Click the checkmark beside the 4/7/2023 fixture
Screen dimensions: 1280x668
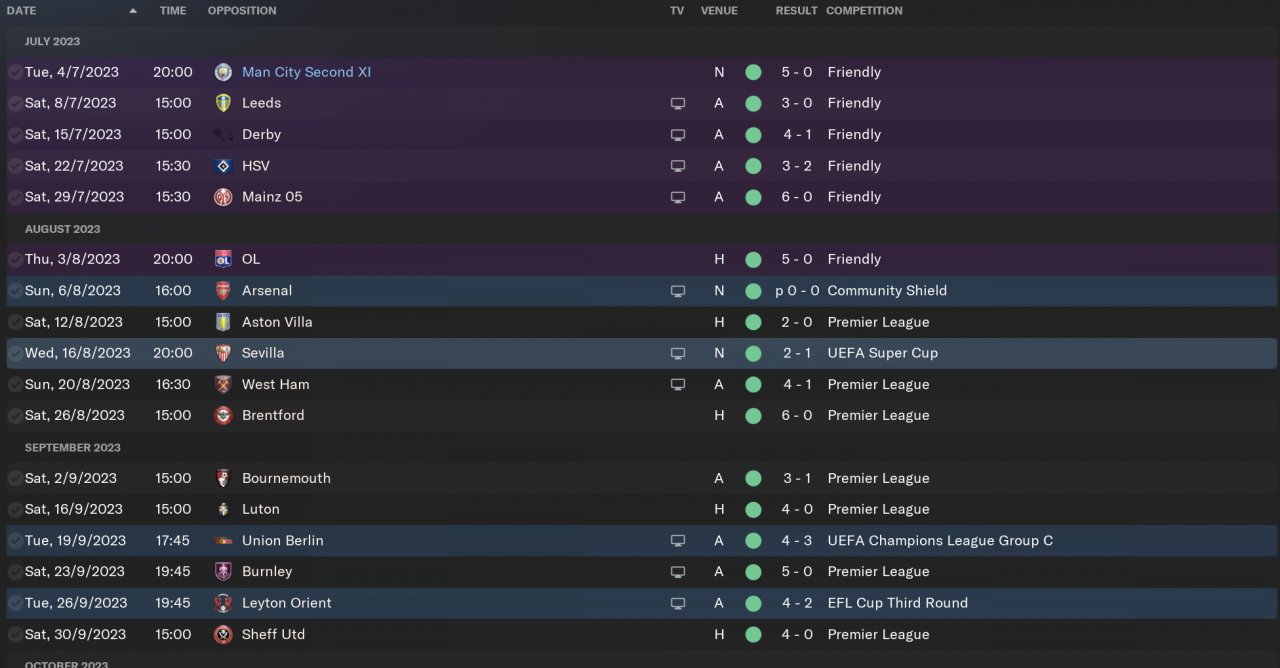15,72
